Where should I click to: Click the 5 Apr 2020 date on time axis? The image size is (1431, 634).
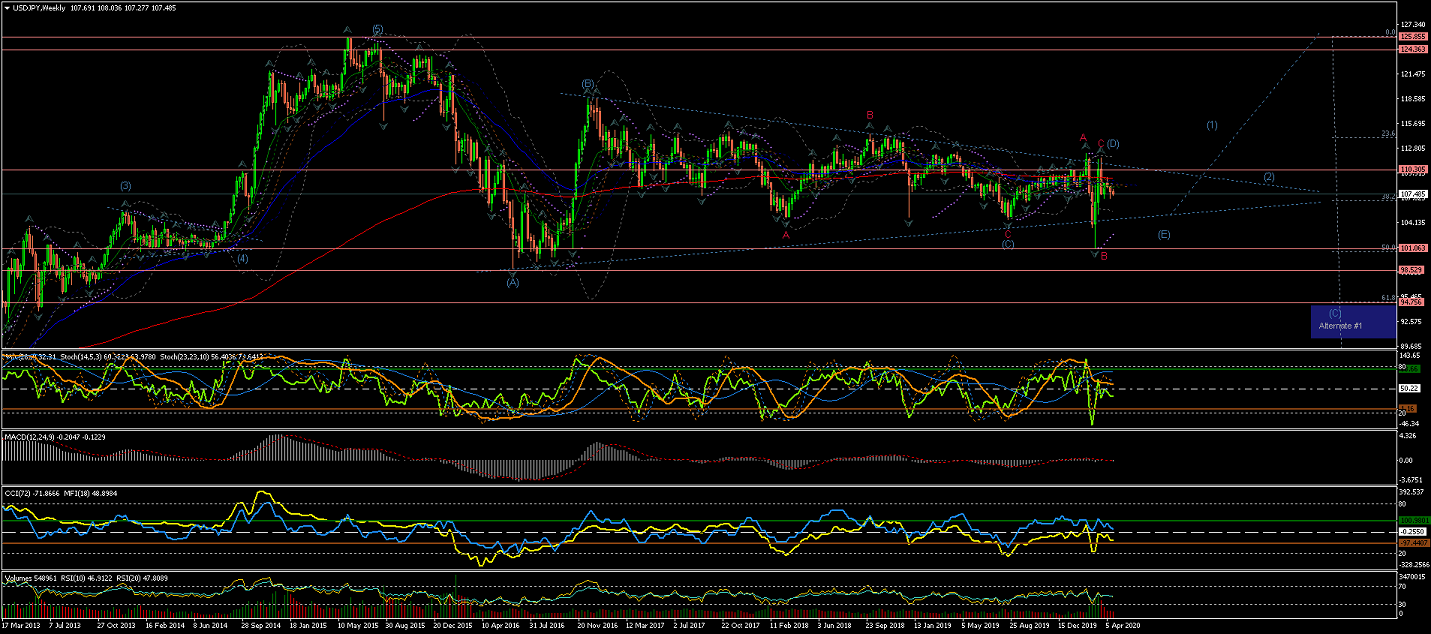pyautogui.click(x=1125, y=626)
